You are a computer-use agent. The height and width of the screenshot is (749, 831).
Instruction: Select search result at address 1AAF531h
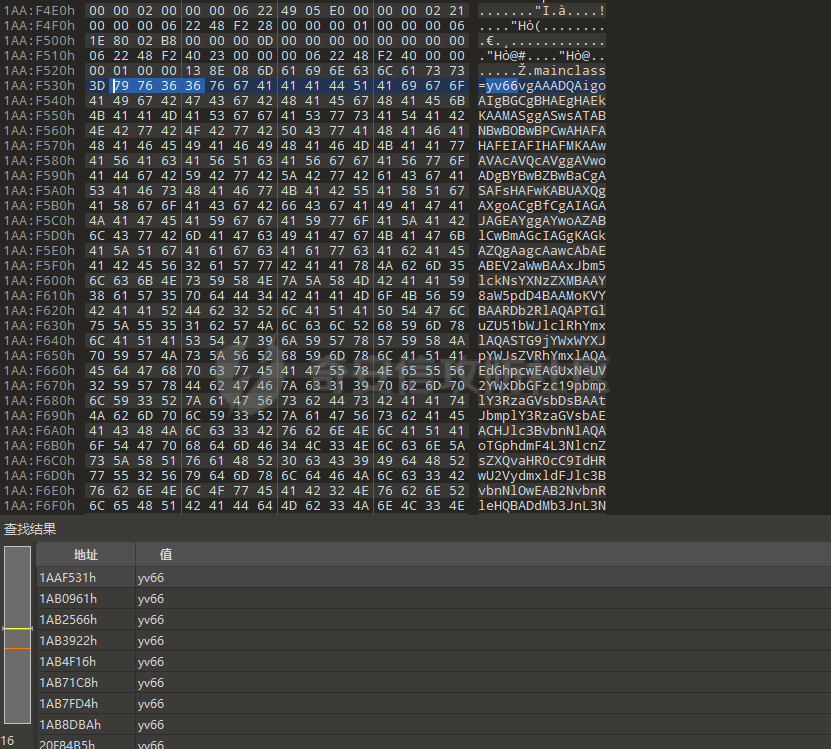68,578
